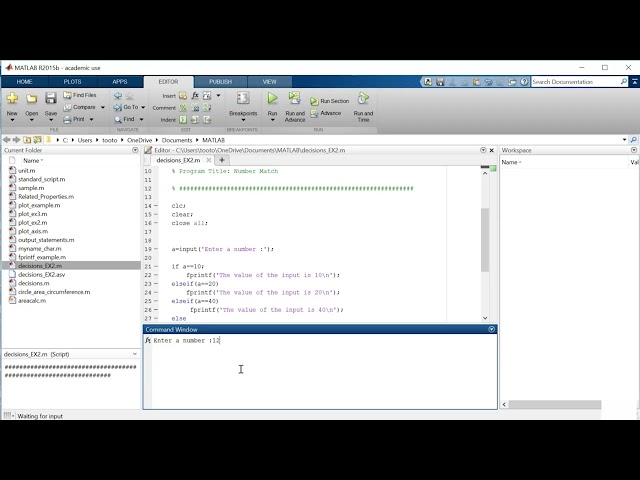The width and height of the screenshot is (640, 480).
Task: Click the quick access Paste icon
Action: (476, 82)
